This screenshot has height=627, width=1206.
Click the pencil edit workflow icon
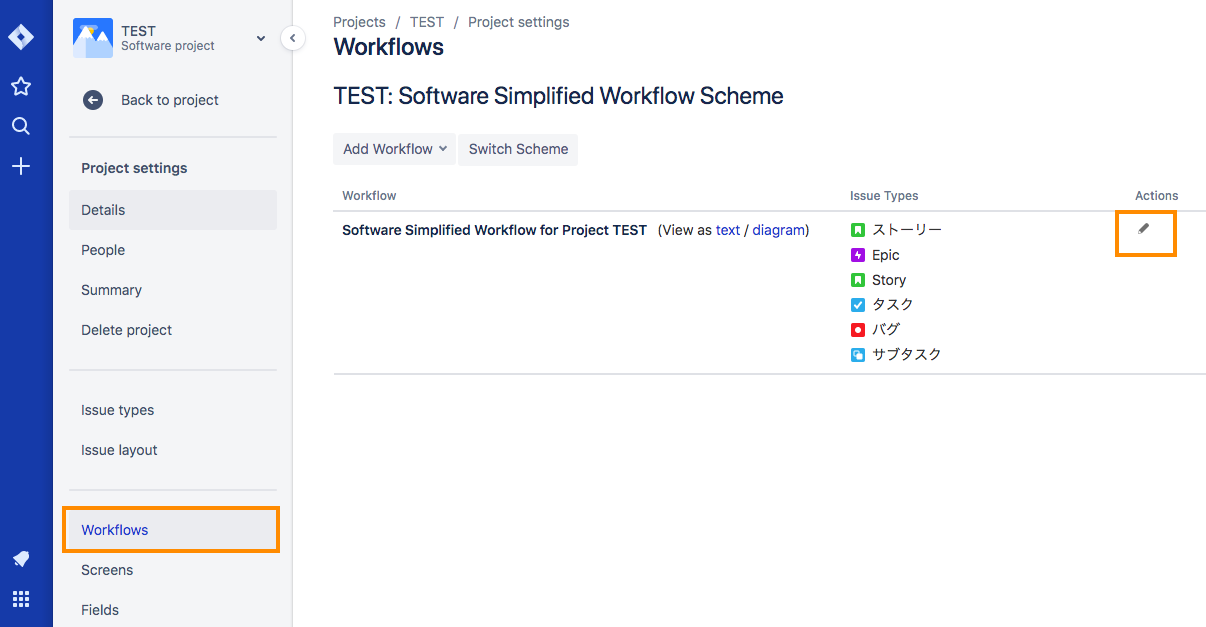coord(1144,229)
